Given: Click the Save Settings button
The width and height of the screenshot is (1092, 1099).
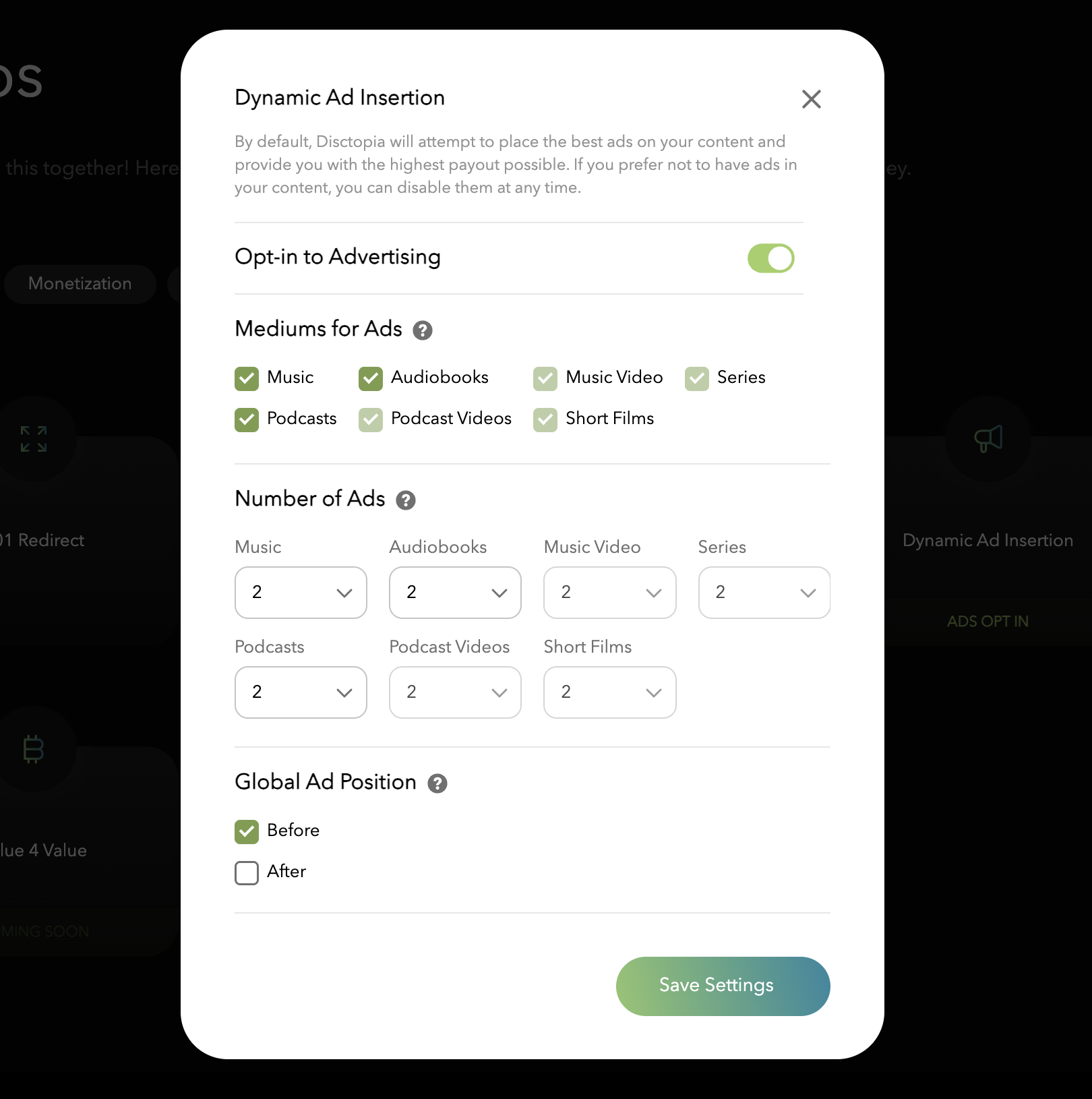Looking at the screenshot, I should [x=723, y=986].
